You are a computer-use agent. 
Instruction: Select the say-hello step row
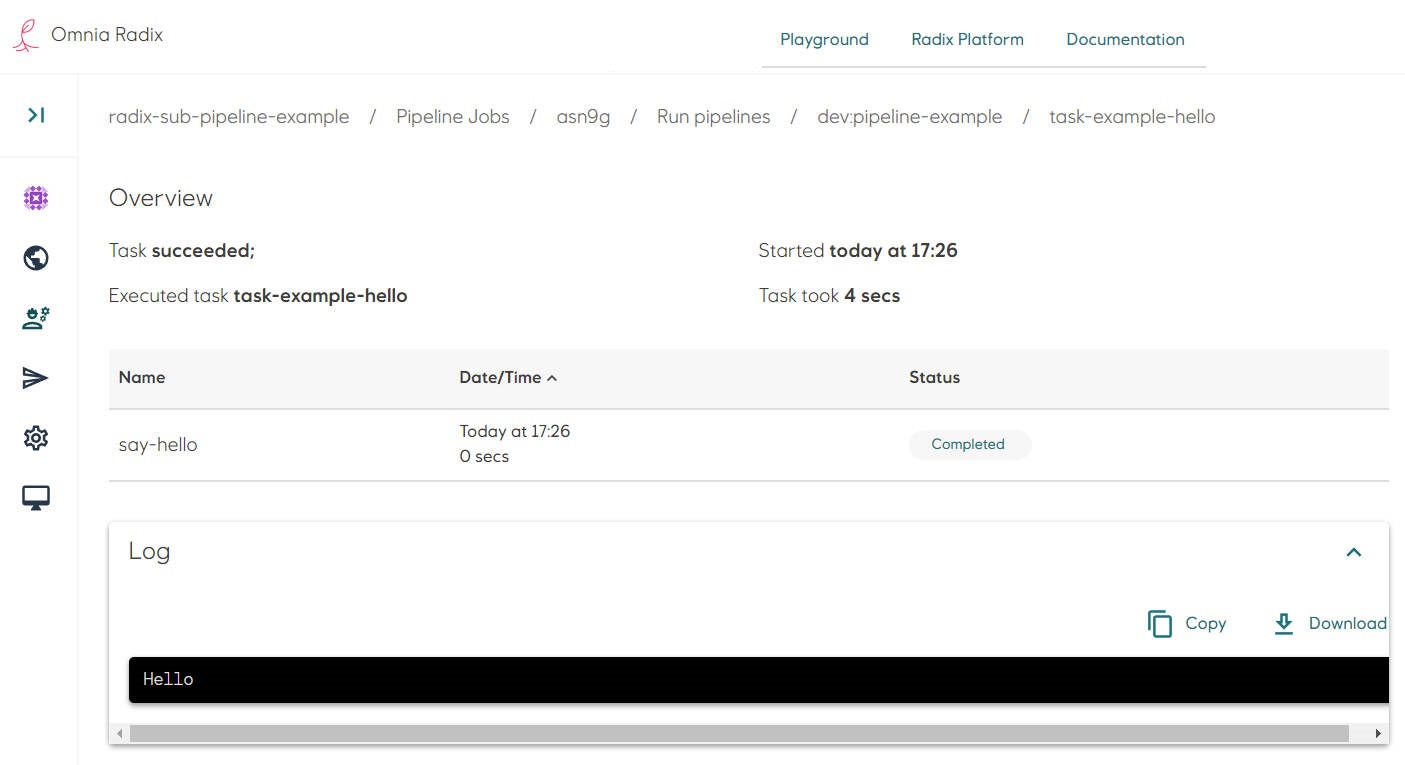(x=158, y=445)
